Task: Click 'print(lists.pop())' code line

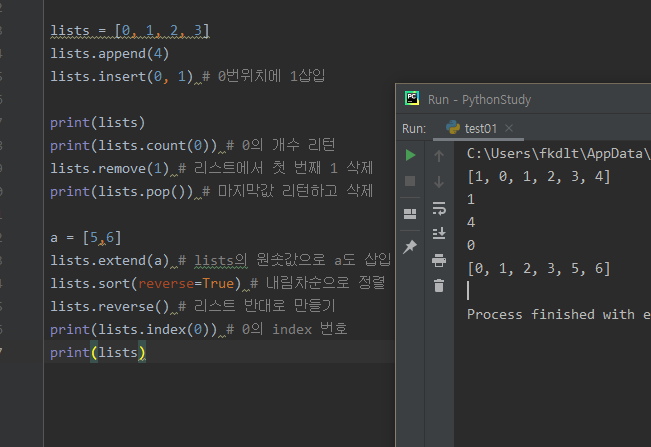Action: [x=122, y=192]
